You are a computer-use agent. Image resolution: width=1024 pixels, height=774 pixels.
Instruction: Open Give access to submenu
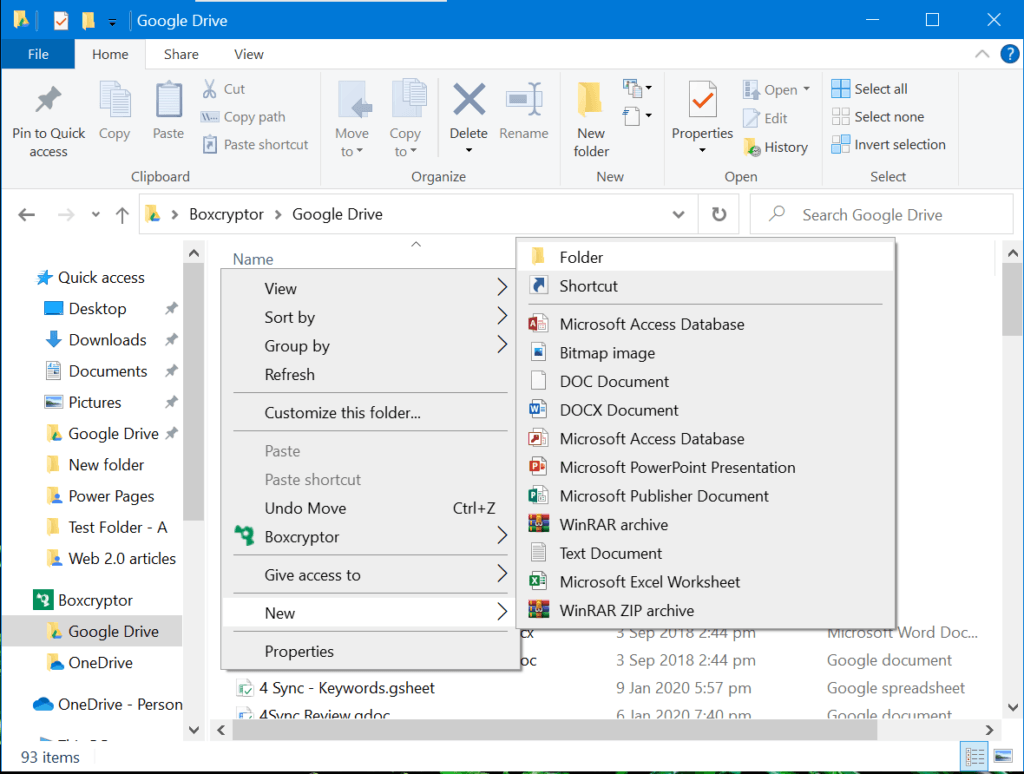(x=370, y=575)
